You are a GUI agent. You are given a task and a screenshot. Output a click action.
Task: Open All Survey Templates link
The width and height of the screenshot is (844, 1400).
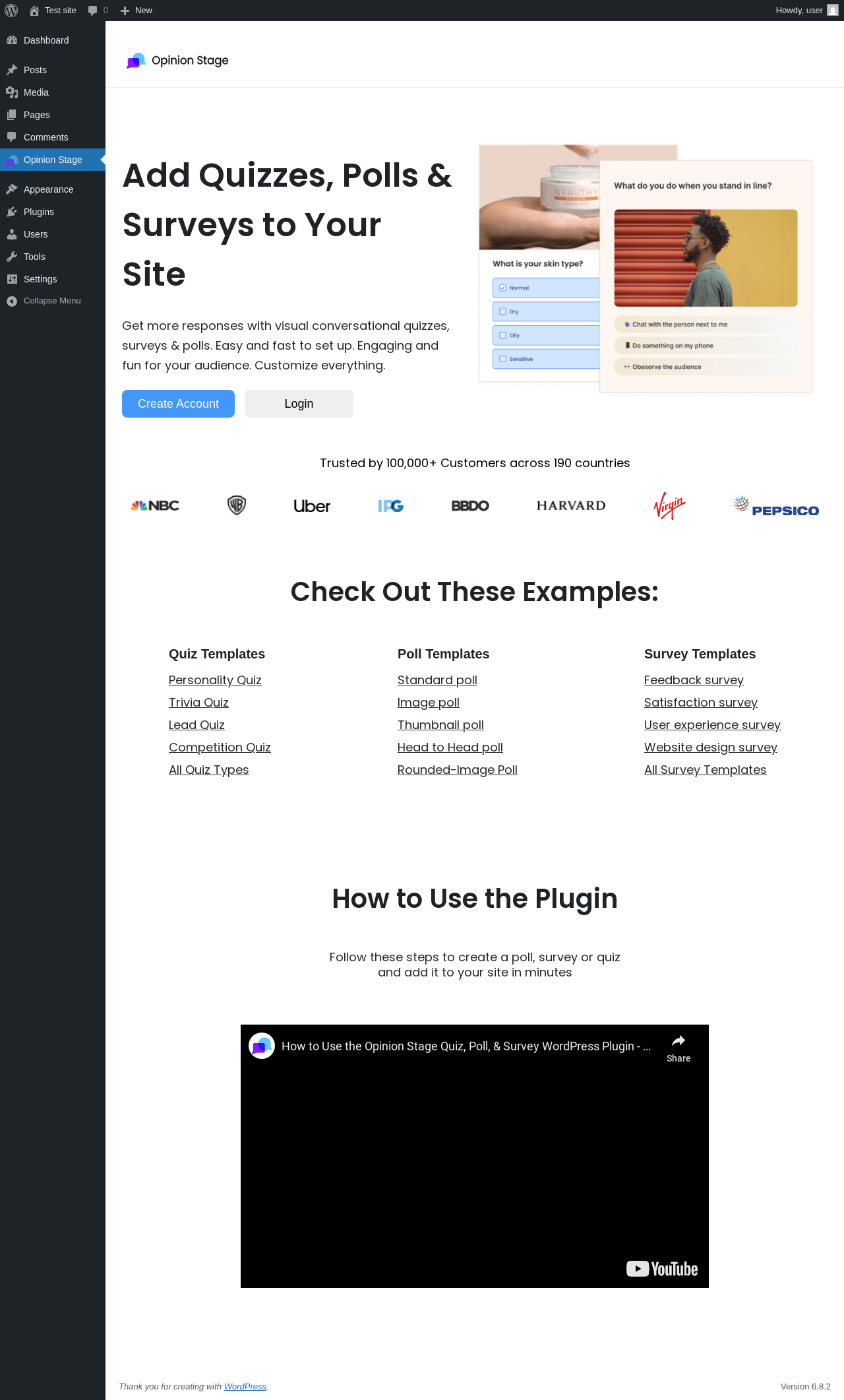[706, 770]
